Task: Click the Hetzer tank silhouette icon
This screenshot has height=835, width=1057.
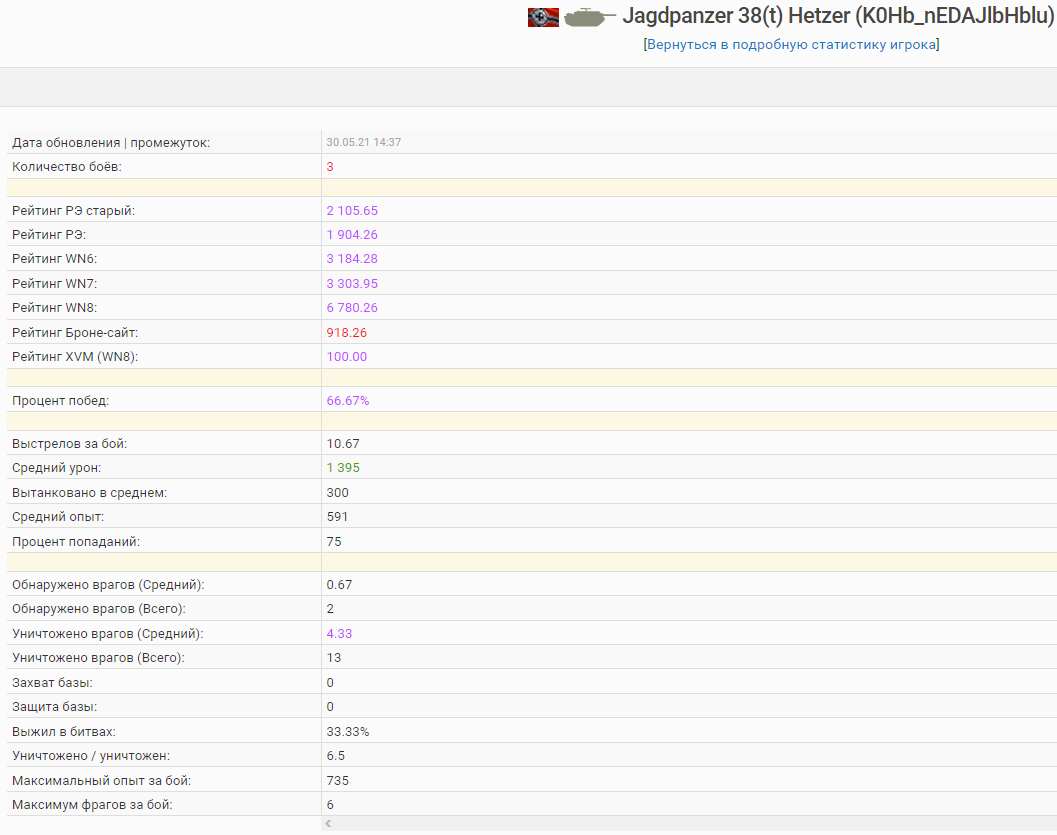Action: [590, 18]
